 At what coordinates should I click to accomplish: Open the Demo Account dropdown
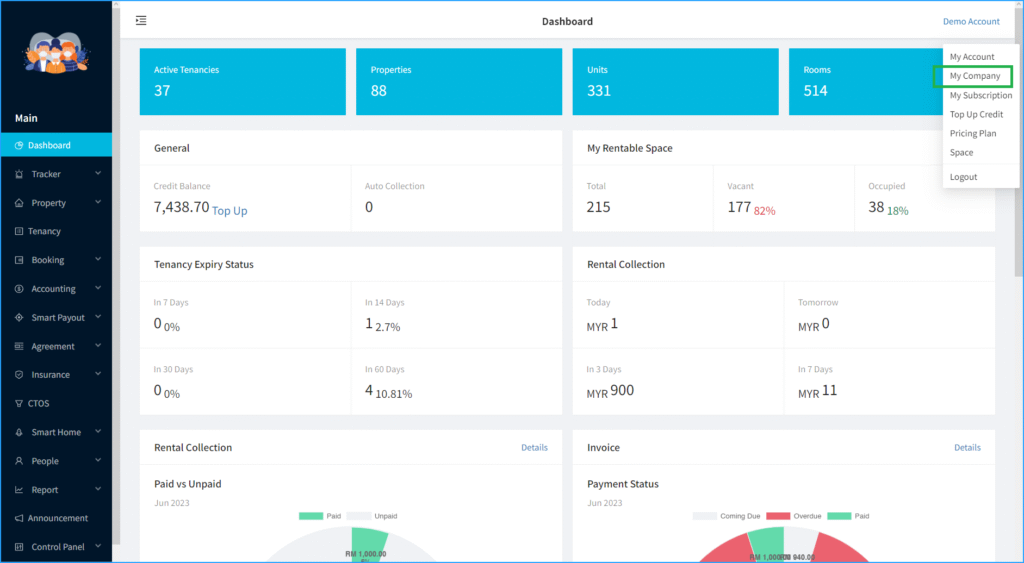[970, 21]
